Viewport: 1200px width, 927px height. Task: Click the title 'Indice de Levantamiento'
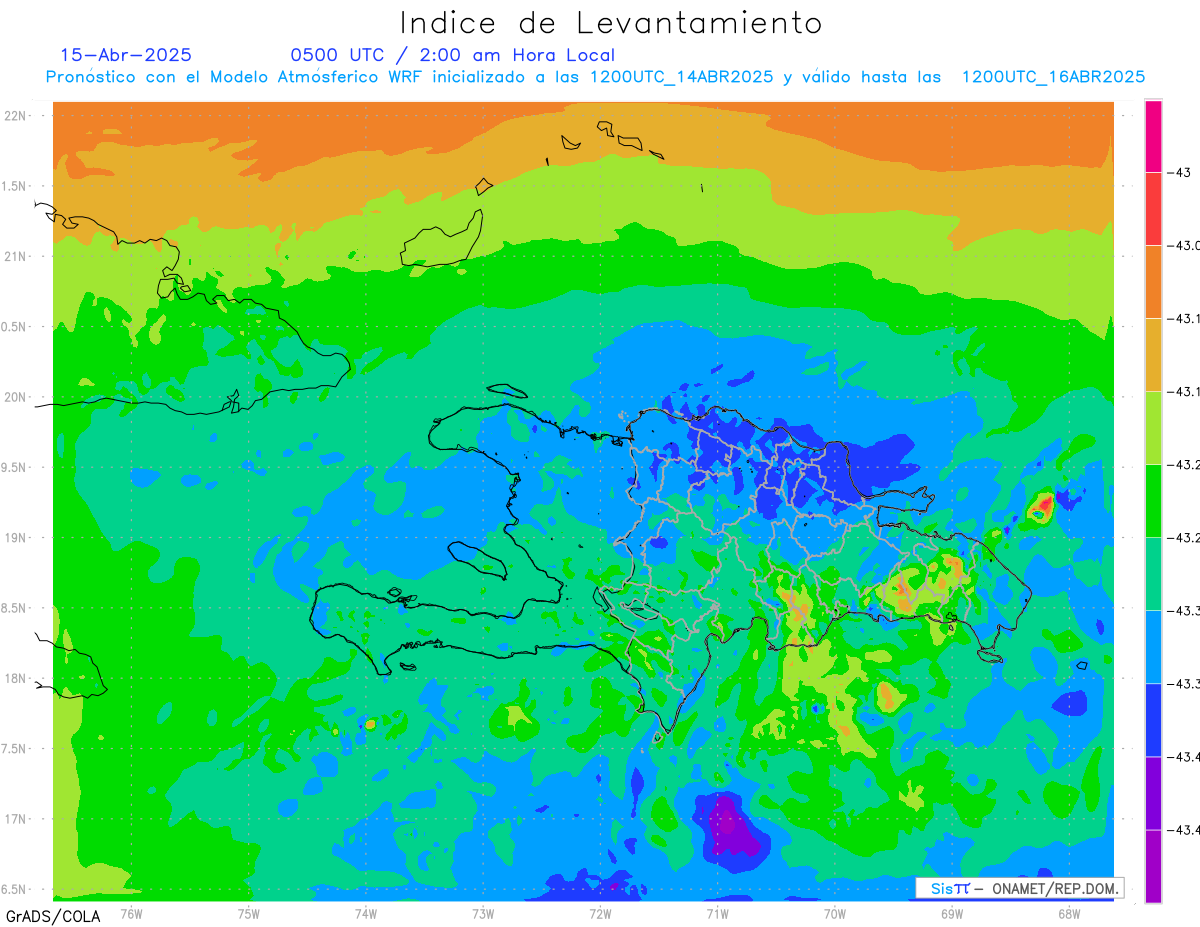point(611,22)
